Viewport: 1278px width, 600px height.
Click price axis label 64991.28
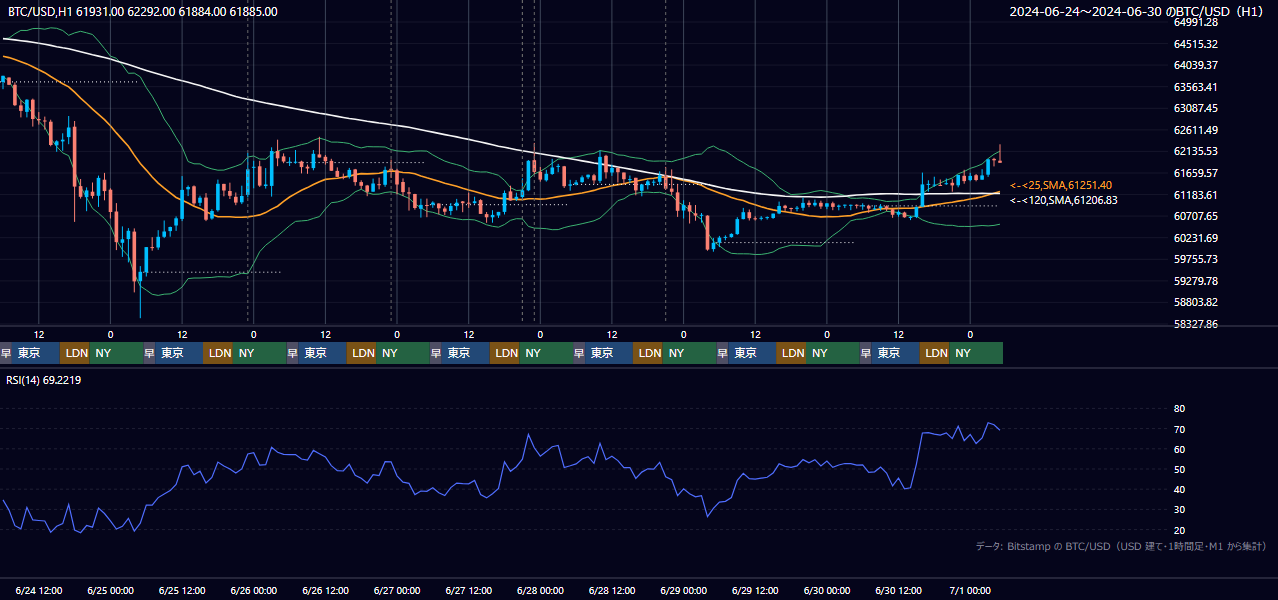1195,22
